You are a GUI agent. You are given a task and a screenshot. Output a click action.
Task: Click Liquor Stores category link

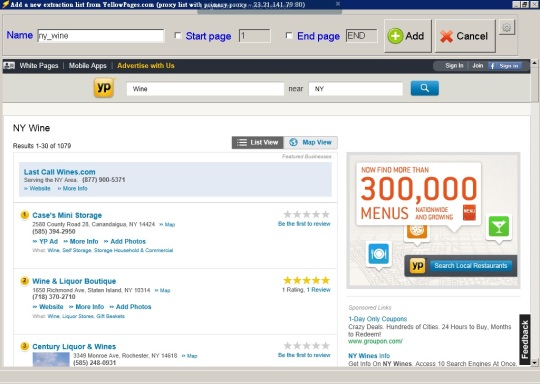[77, 316]
